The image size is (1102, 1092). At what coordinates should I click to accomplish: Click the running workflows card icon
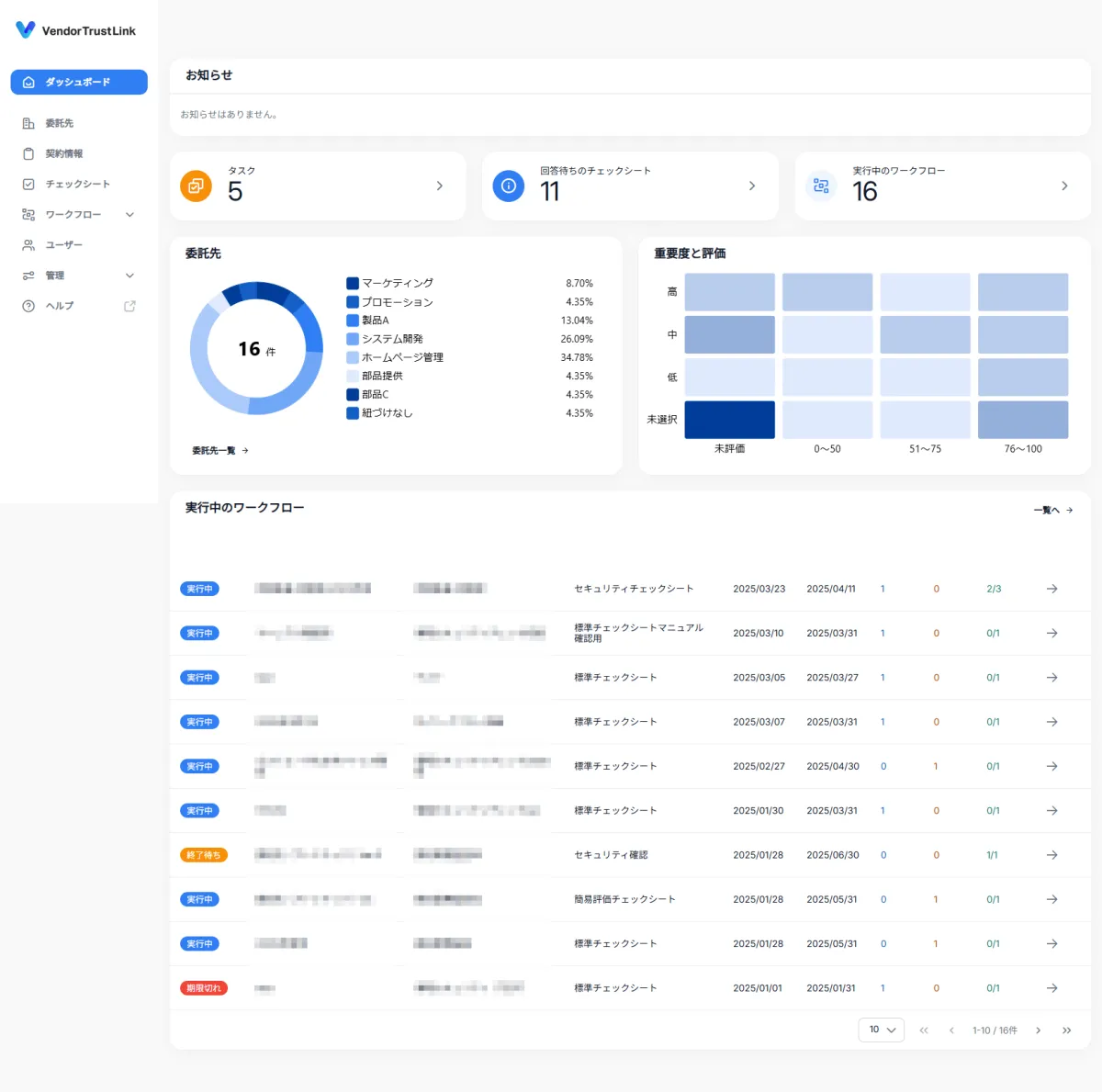coord(821,186)
